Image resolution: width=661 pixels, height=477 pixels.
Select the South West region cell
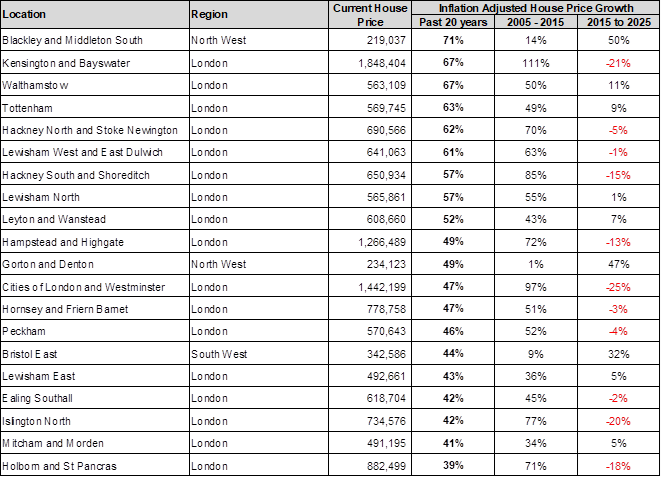[x=259, y=354]
